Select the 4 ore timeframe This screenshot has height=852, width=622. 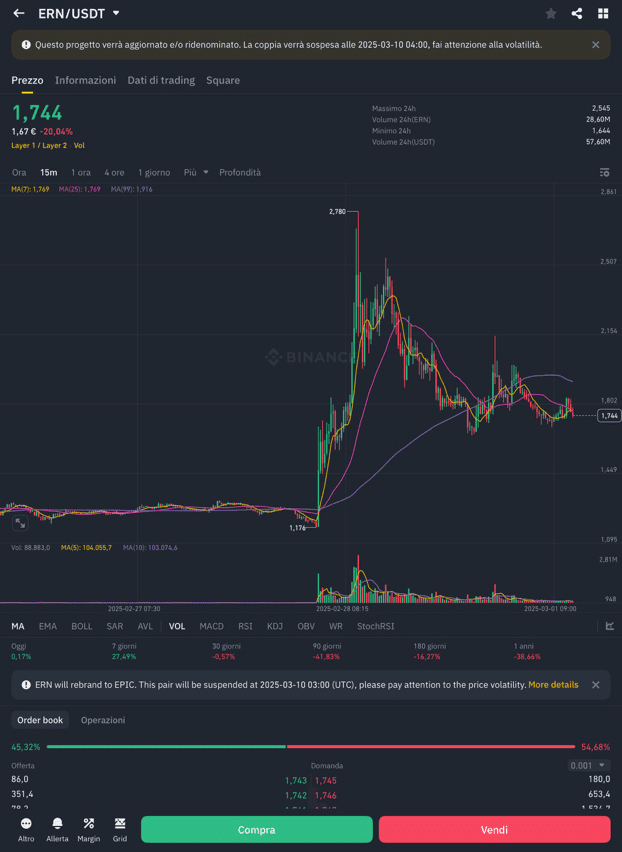(x=114, y=172)
